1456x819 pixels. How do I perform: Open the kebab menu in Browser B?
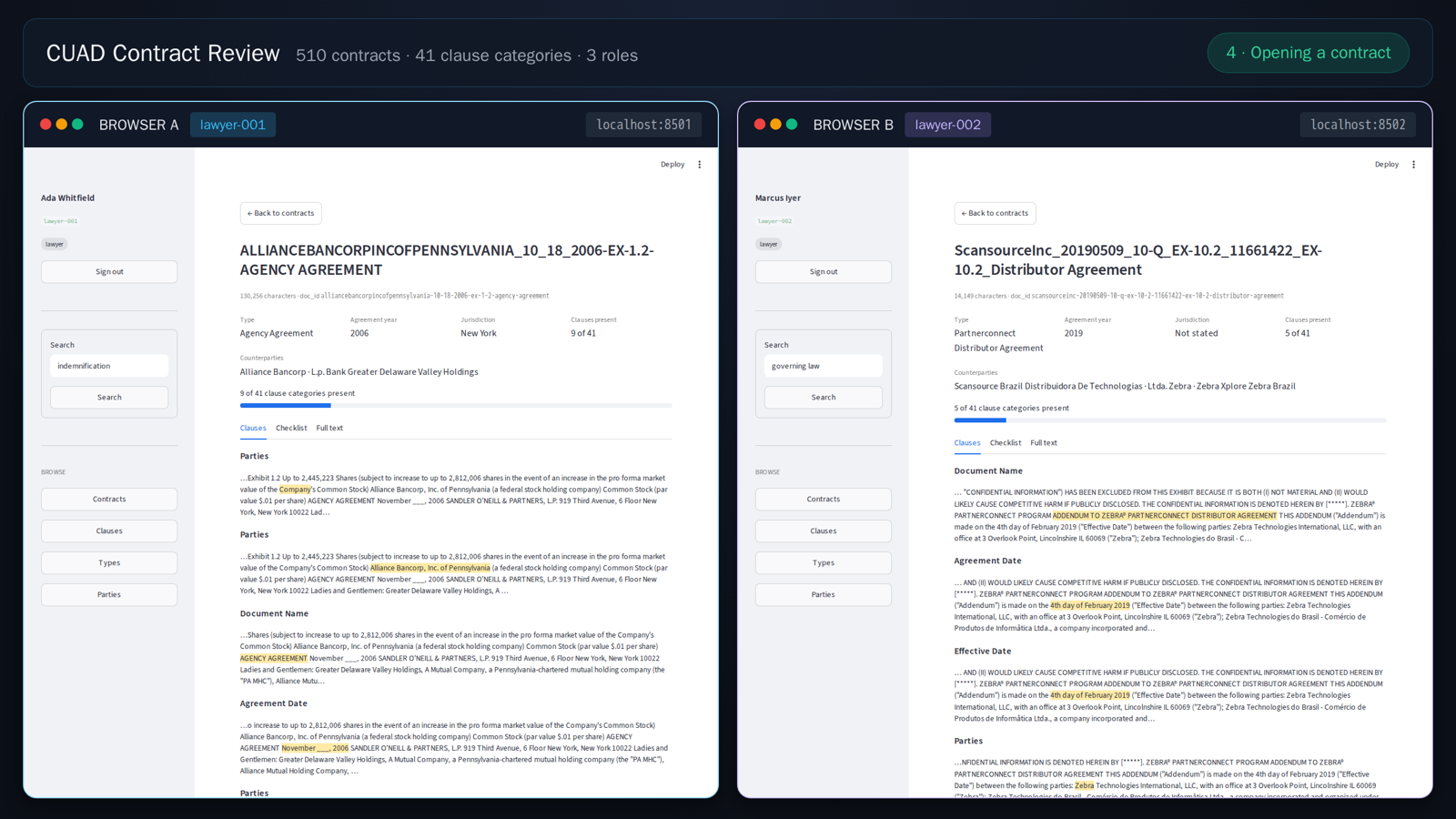point(1413,165)
